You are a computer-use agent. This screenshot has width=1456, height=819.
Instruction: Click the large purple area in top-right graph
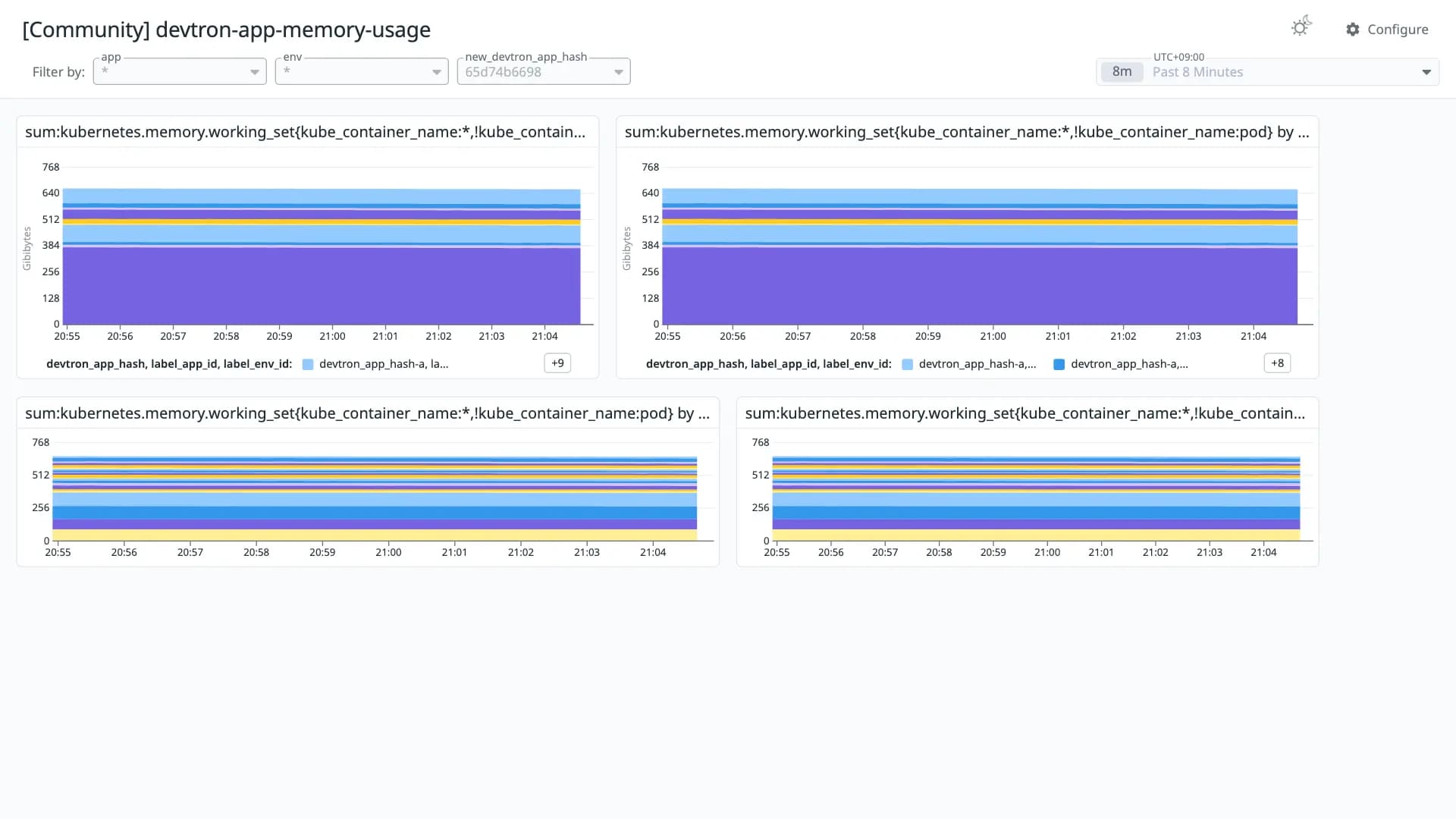980,286
